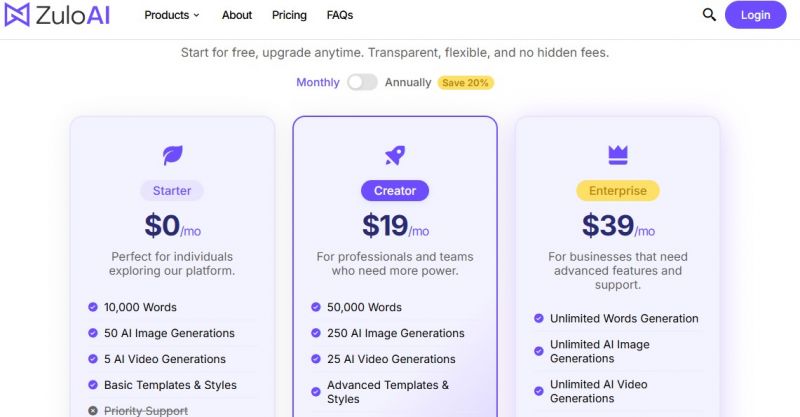
Task: Click the 'Advanced Templates & Styles' text
Action: 388,392
